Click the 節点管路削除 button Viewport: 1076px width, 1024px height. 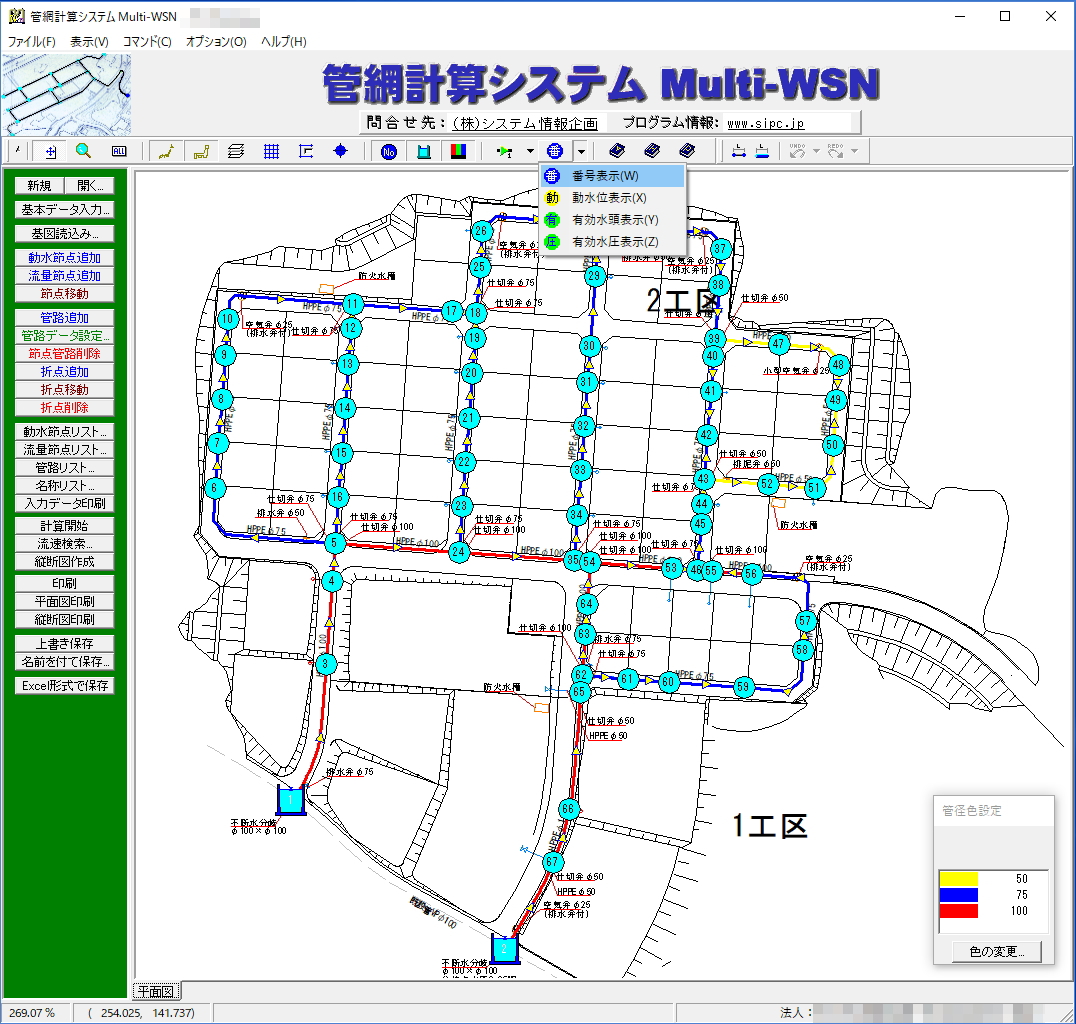coord(65,353)
